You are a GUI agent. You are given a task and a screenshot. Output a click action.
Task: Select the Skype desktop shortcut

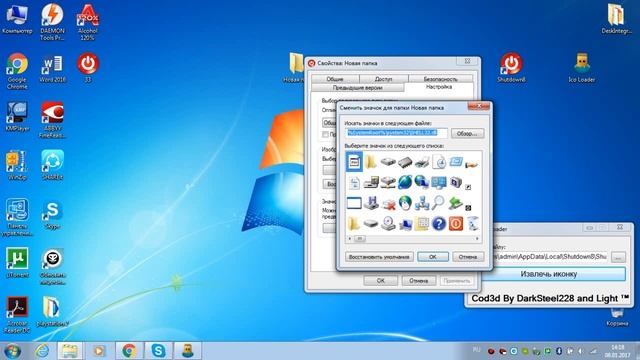[52, 215]
